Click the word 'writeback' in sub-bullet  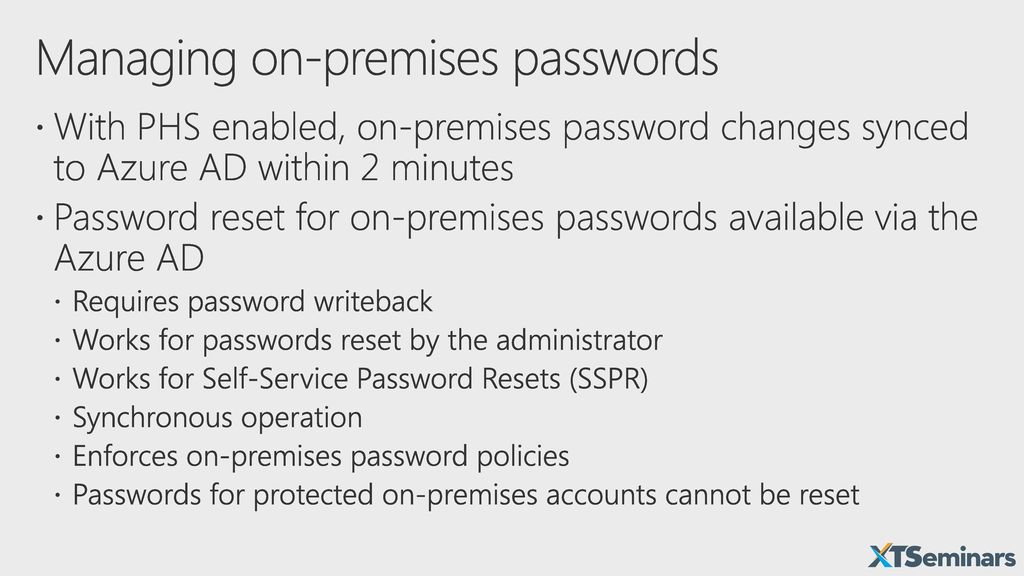(x=373, y=302)
